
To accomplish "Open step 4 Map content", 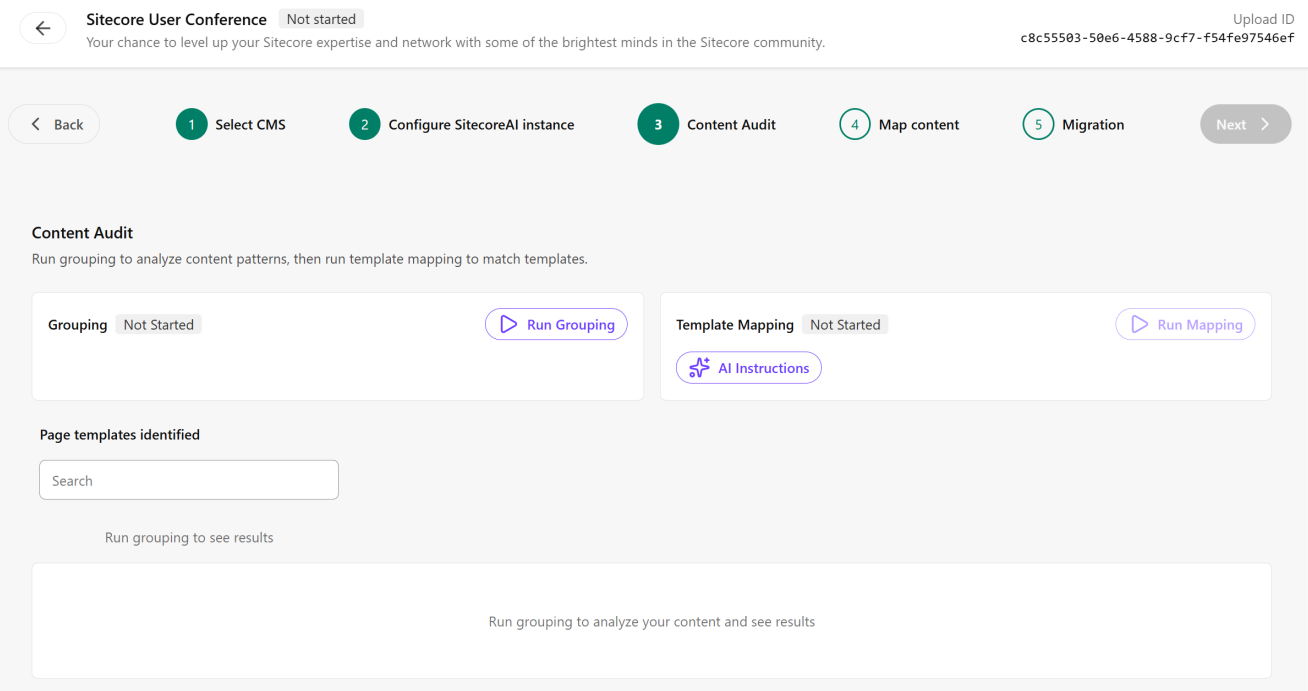I will (899, 124).
